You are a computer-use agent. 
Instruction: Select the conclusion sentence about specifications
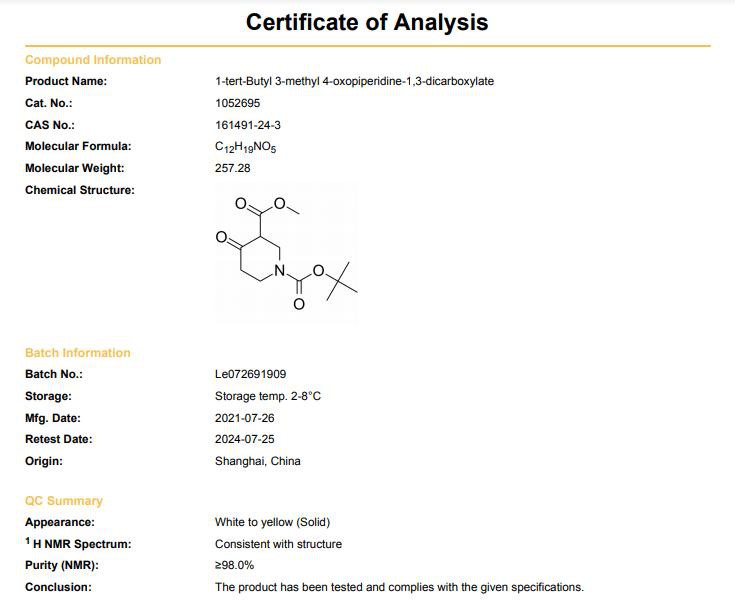click(x=399, y=587)
